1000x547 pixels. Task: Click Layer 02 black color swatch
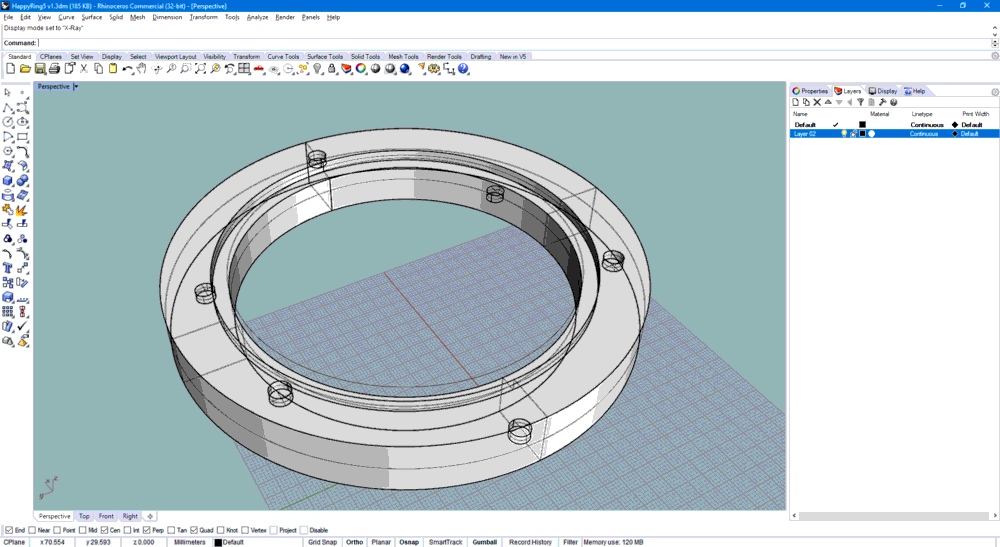pyautogui.click(x=862, y=134)
